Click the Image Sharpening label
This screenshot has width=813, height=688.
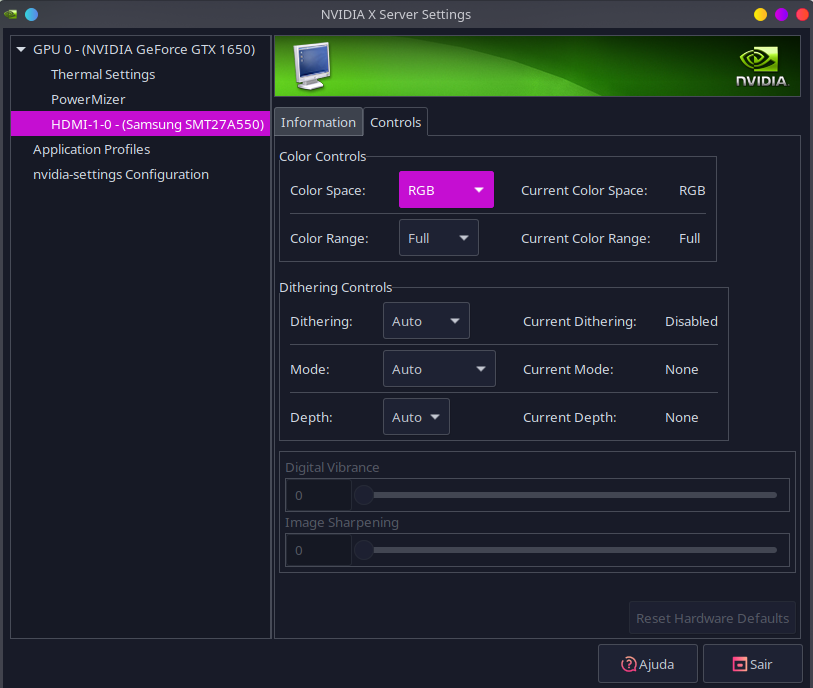pyautogui.click(x=342, y=523)
